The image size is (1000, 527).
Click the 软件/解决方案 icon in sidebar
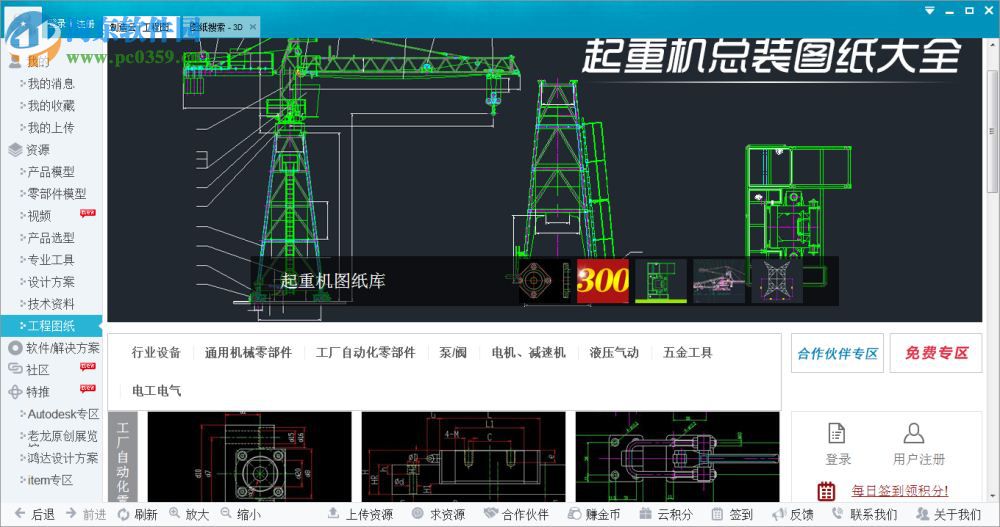pyautogui.click(x=15, y=348)
